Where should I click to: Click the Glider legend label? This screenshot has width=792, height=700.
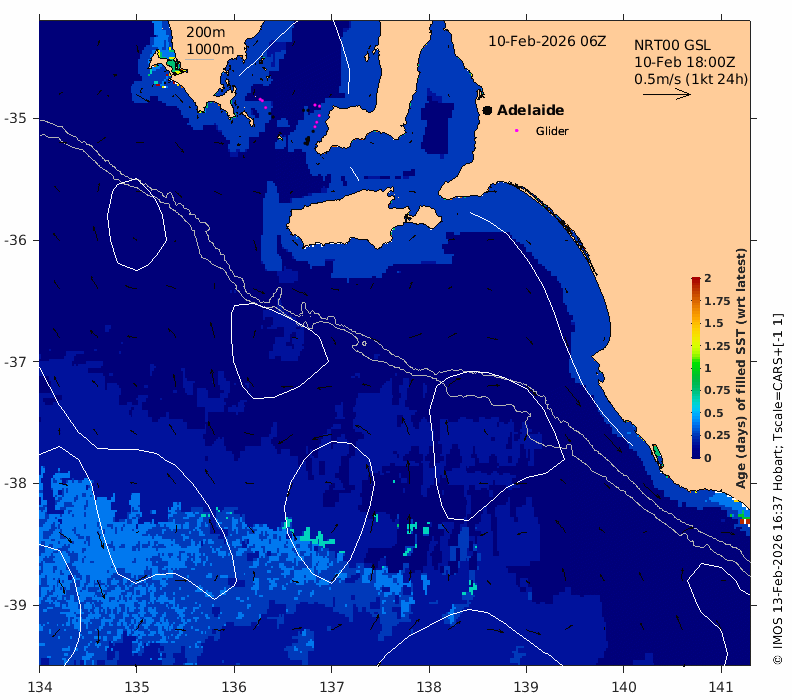coord(552,131)
